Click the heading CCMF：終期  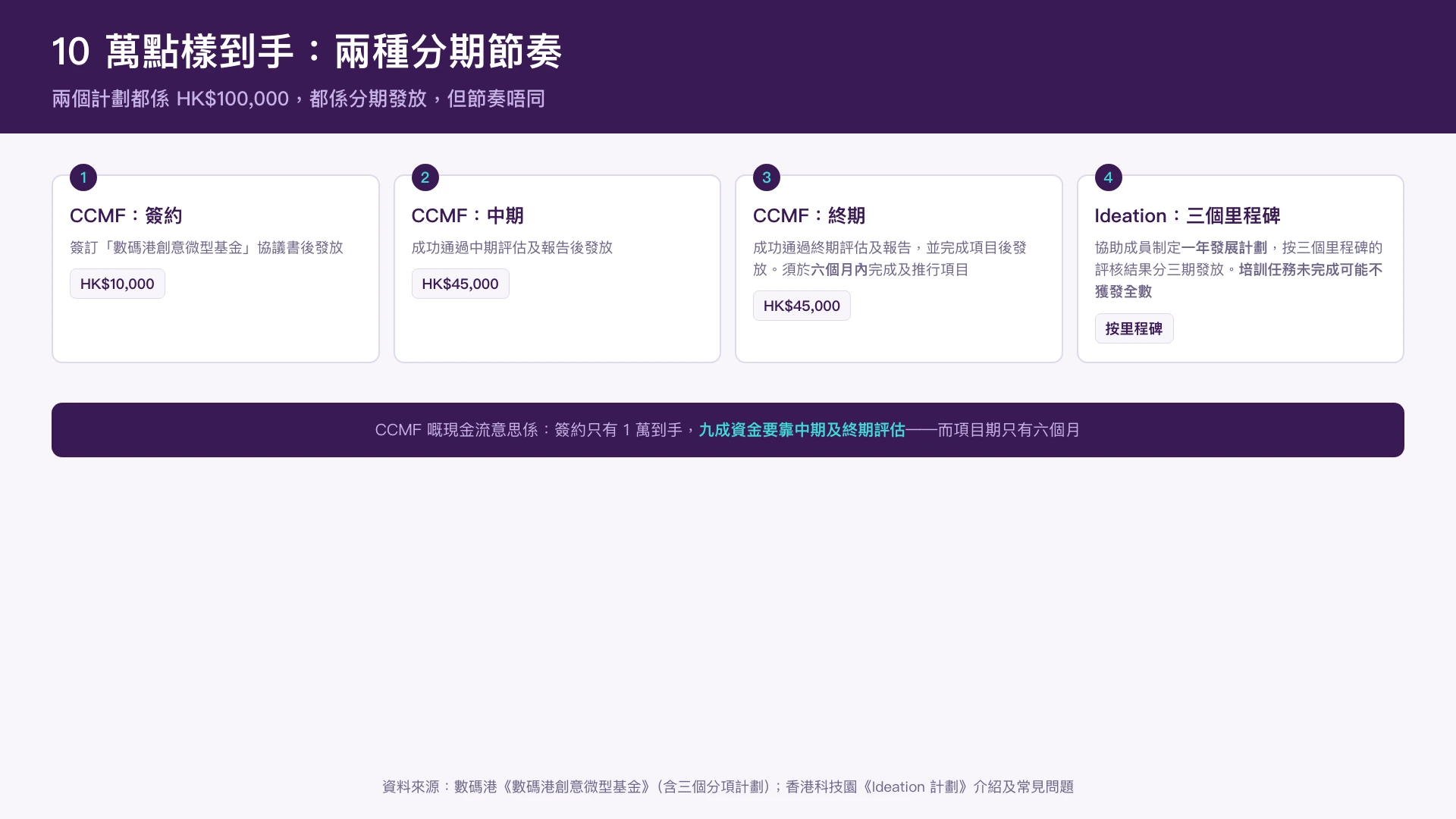pos(809,216)
